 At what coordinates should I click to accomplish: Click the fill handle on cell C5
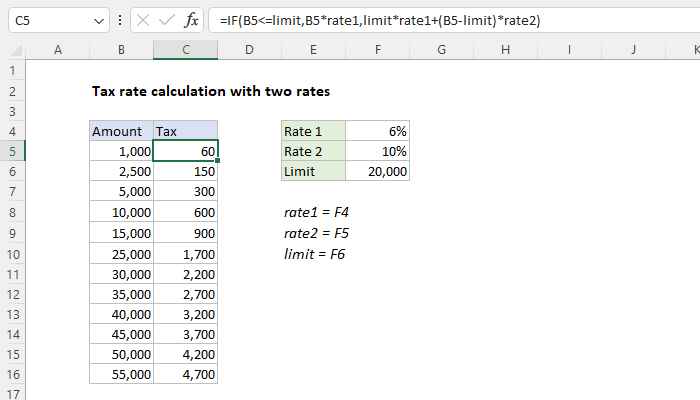(x=217, y=161)
